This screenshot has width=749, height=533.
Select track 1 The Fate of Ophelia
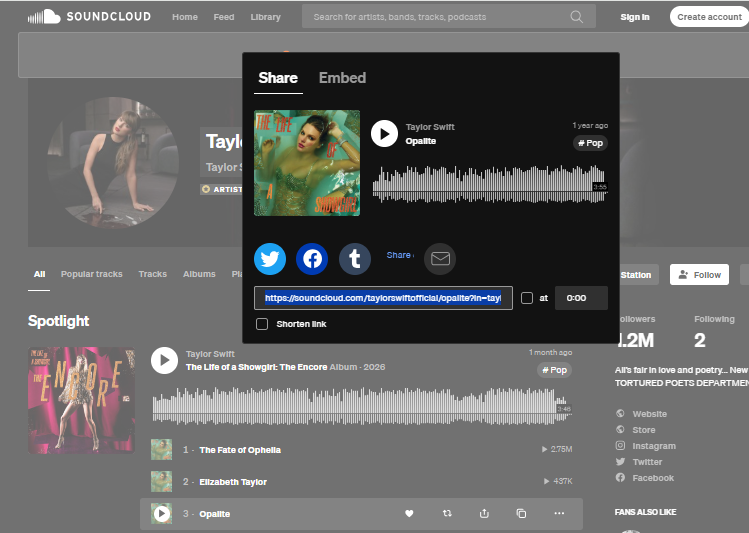coord(240,450)
